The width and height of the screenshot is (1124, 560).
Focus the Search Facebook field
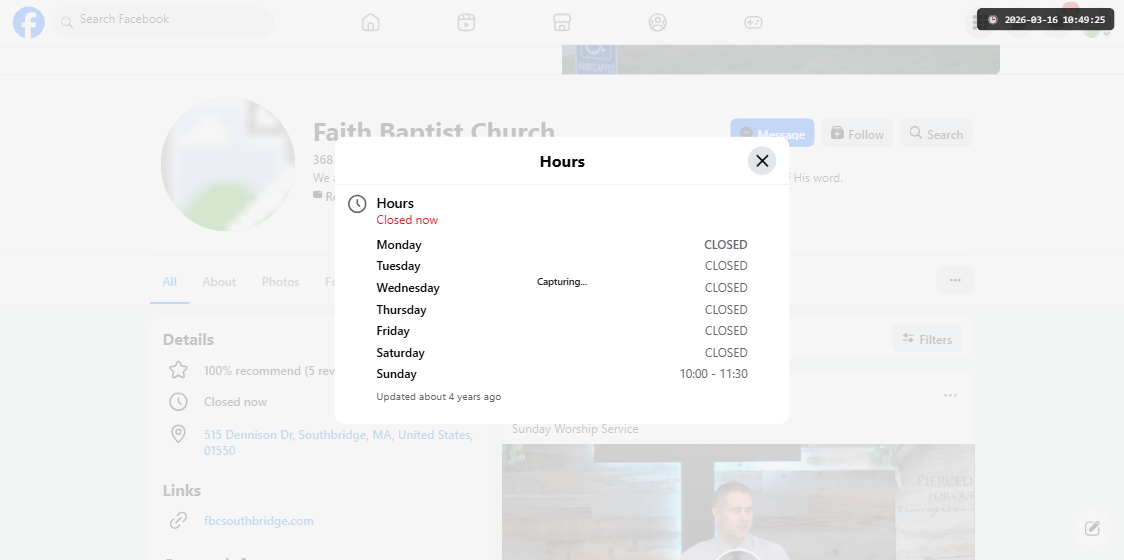pyautogui.click(x=163, y=22)
